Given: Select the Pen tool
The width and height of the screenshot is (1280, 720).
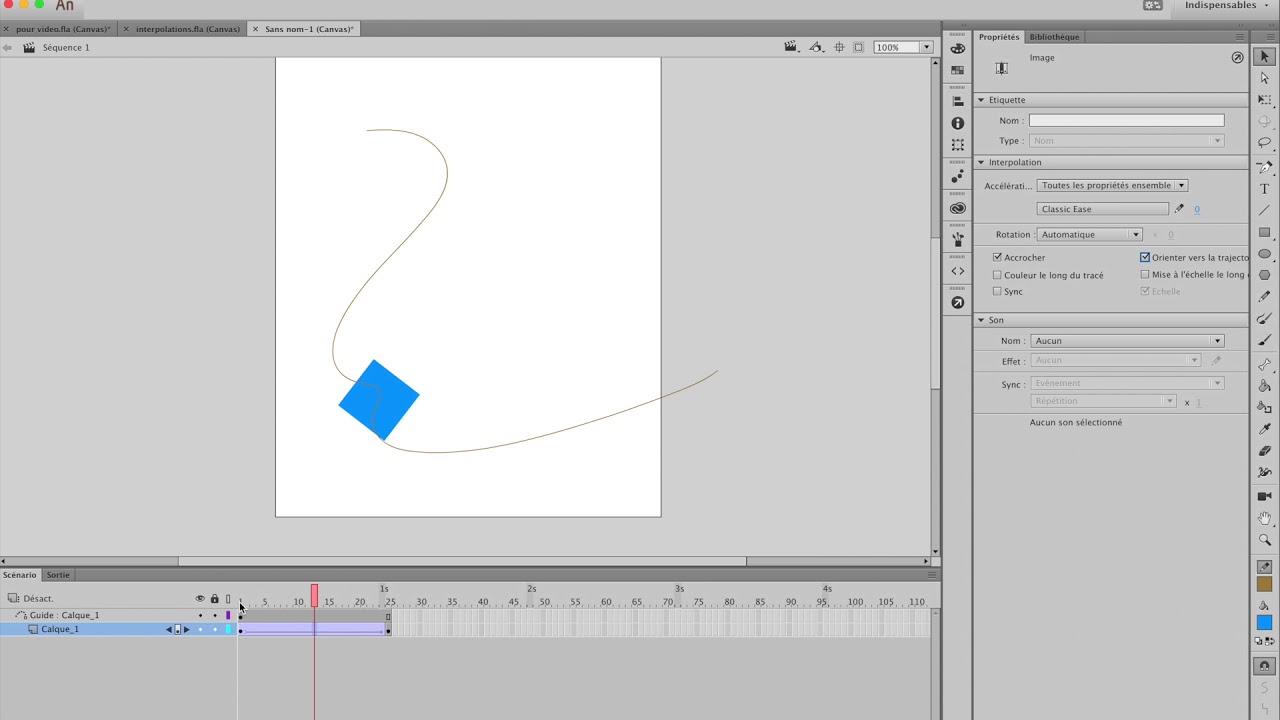Looking at the screenshot, I should (x=1265, y=166).
